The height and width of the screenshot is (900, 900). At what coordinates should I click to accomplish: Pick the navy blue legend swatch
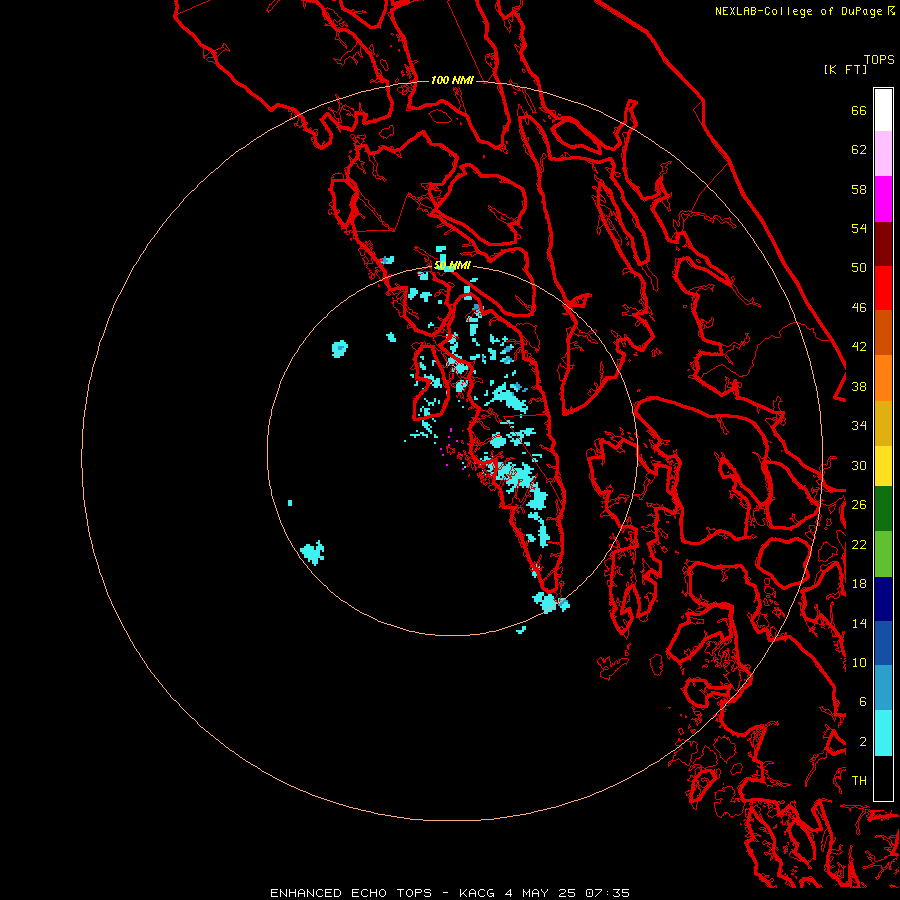[883, 599]
